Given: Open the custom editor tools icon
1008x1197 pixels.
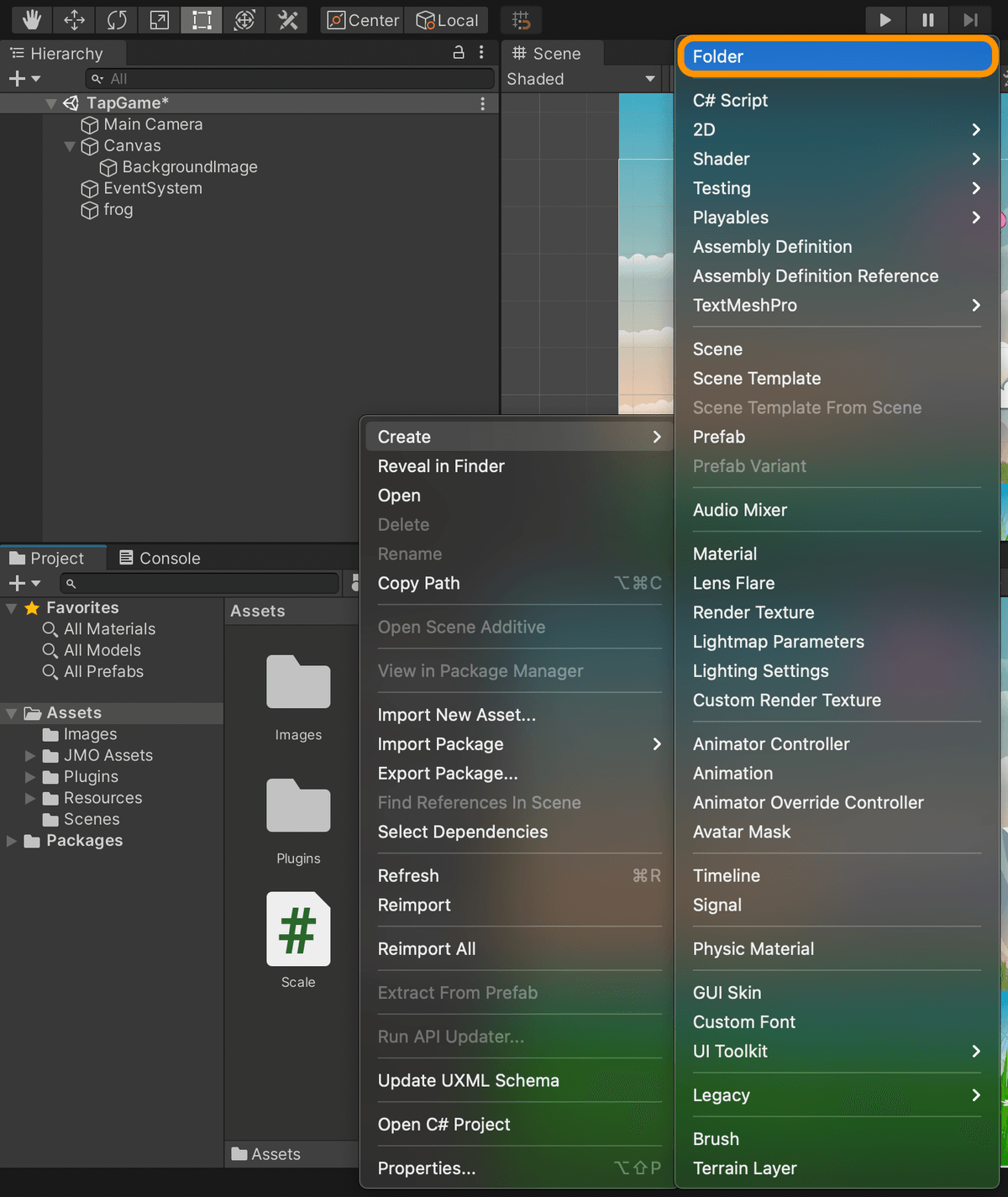Looking at the screenshot, I should [x=287, y=20].
